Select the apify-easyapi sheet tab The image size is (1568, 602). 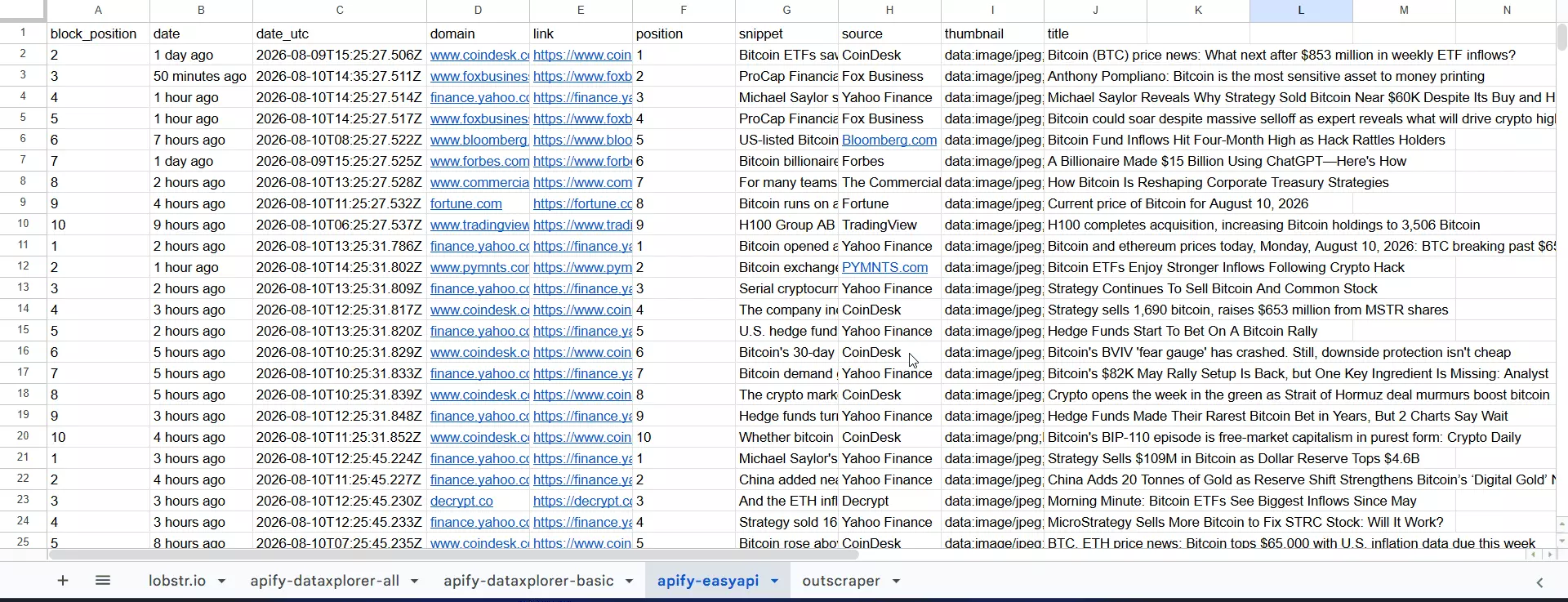click(708, 581)
